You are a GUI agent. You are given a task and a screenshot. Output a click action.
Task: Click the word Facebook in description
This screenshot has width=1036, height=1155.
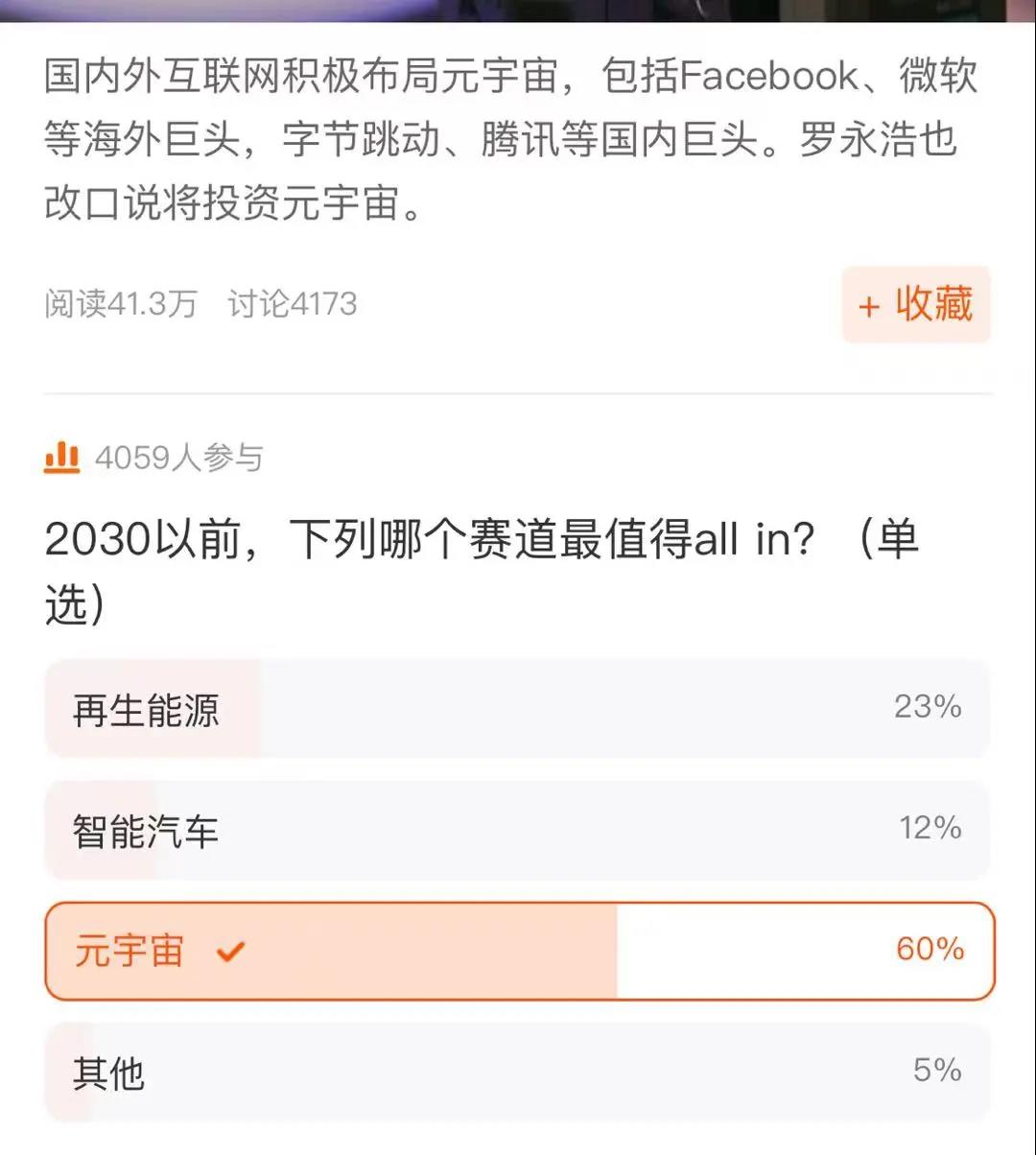pos(769,77)
